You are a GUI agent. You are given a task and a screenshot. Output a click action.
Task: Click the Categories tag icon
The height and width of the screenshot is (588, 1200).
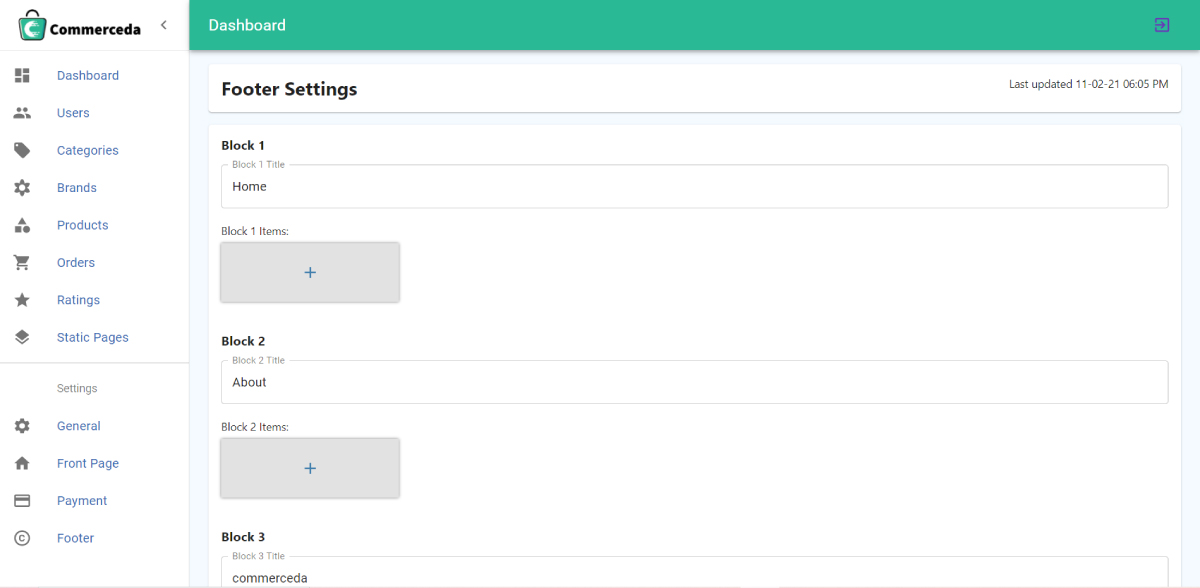tap(22, 150)
